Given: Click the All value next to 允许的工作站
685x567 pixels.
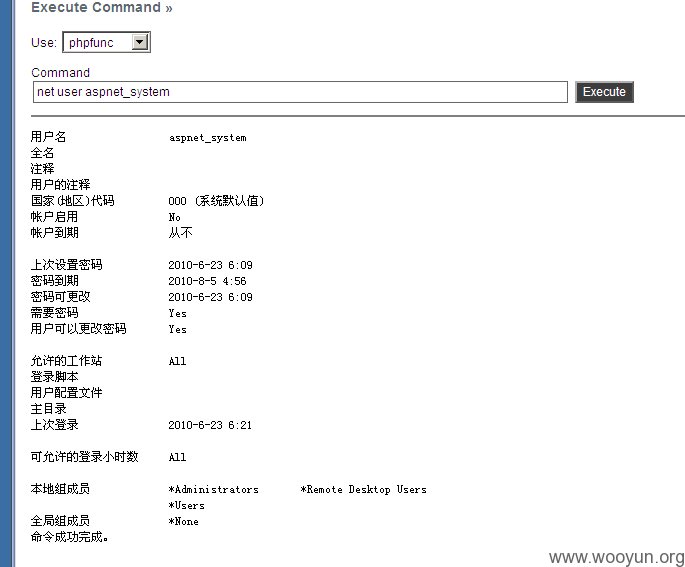Looking at the screenshot, I should click(177, 361).
